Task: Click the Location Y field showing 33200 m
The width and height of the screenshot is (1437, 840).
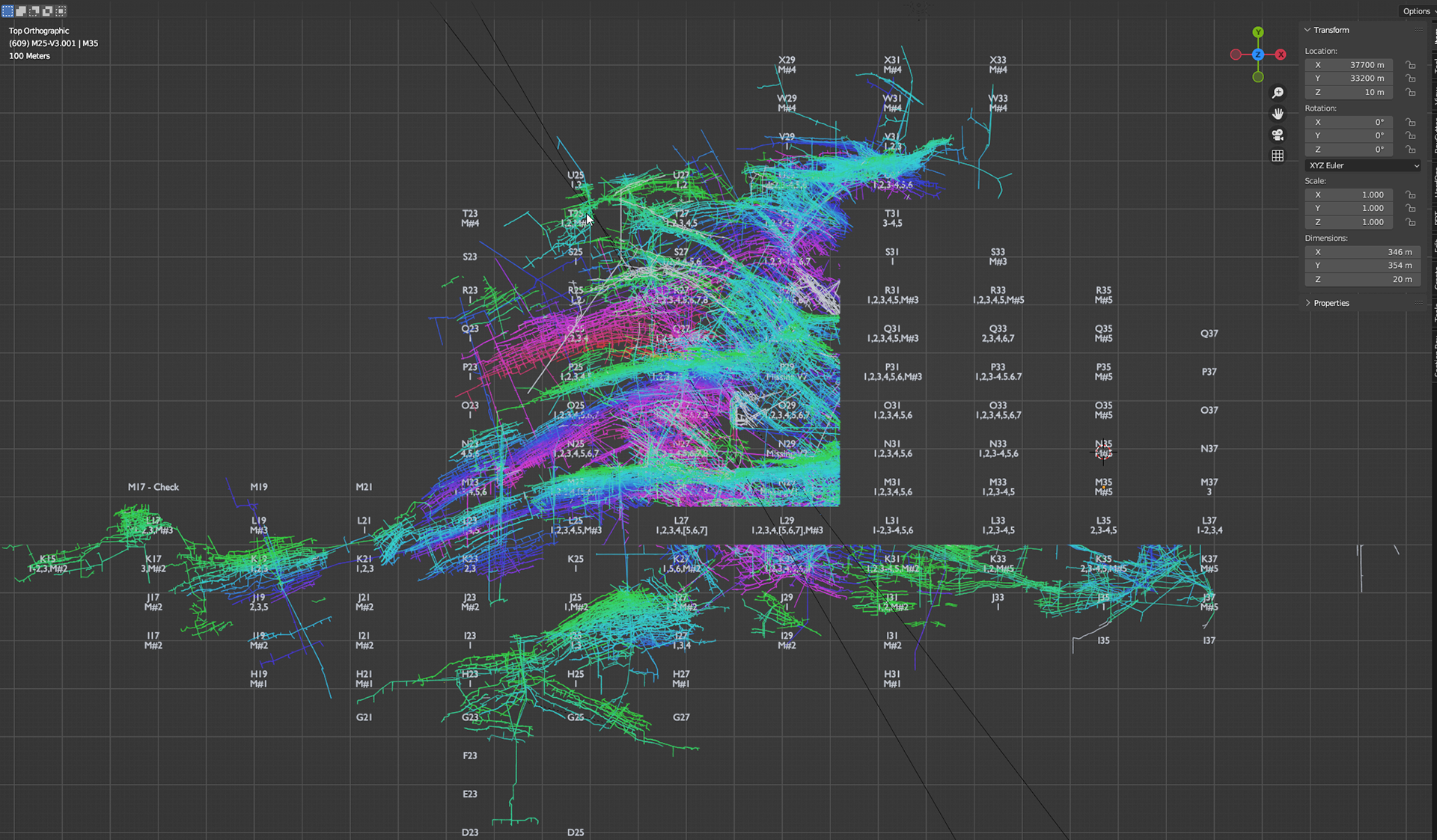Action: [1349, 79]
